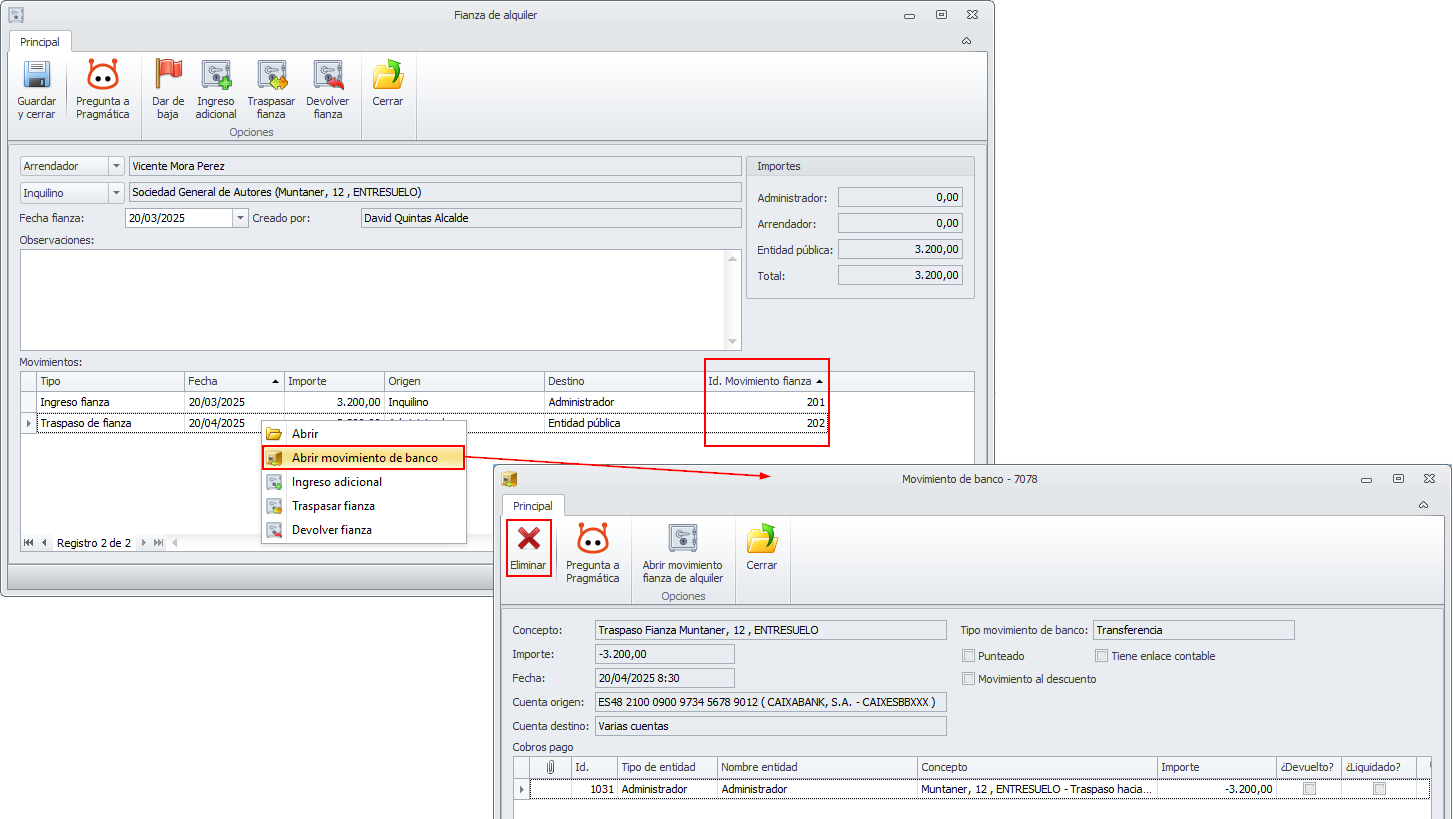The image size is (1453, 819).
Task: Choose Ingreso adicional from the context menu
Action: (x=364, y=482)
